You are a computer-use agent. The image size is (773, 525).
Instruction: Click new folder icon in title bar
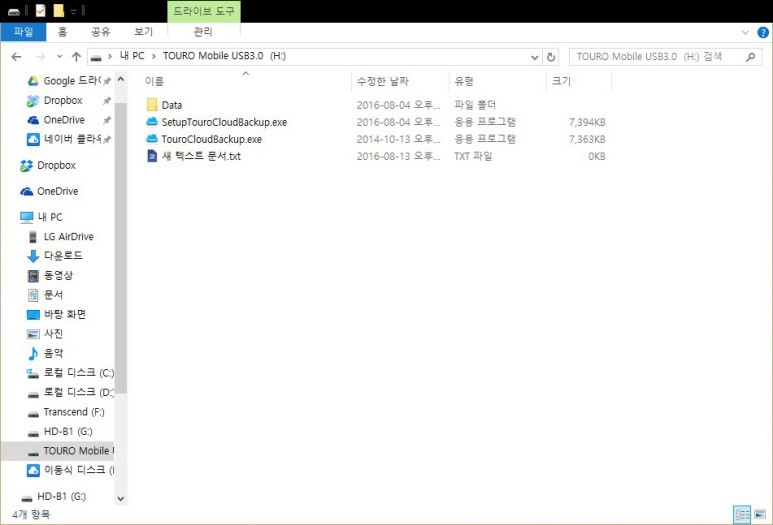click(59, 10)
